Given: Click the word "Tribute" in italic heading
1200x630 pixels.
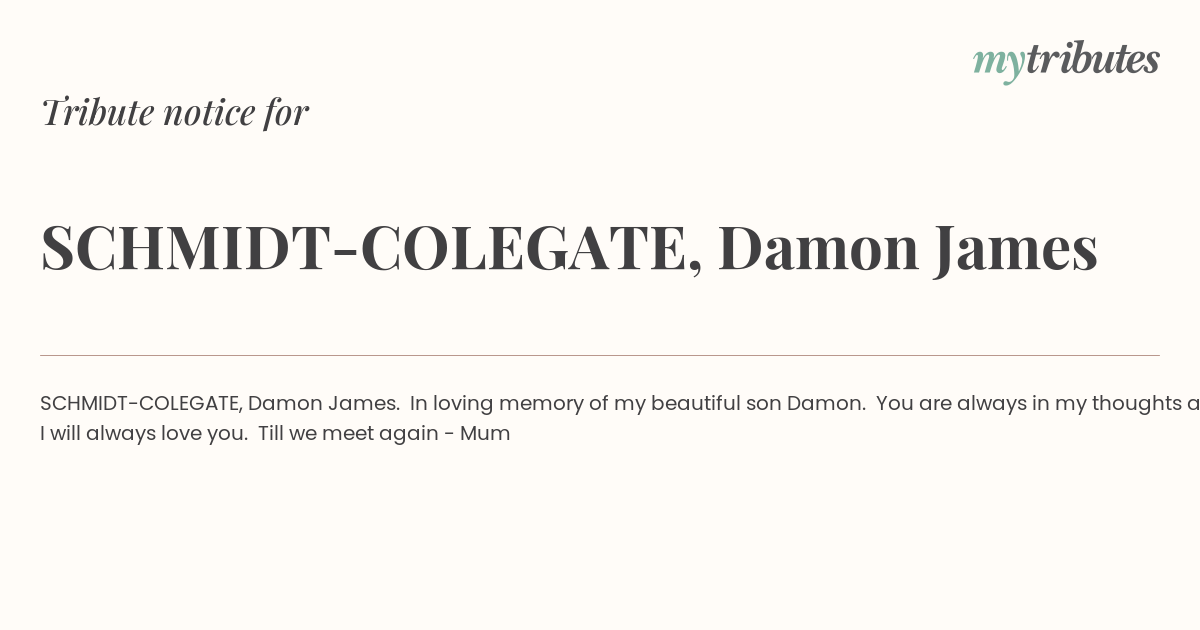Looking at the screenshot, I should 97,112.
